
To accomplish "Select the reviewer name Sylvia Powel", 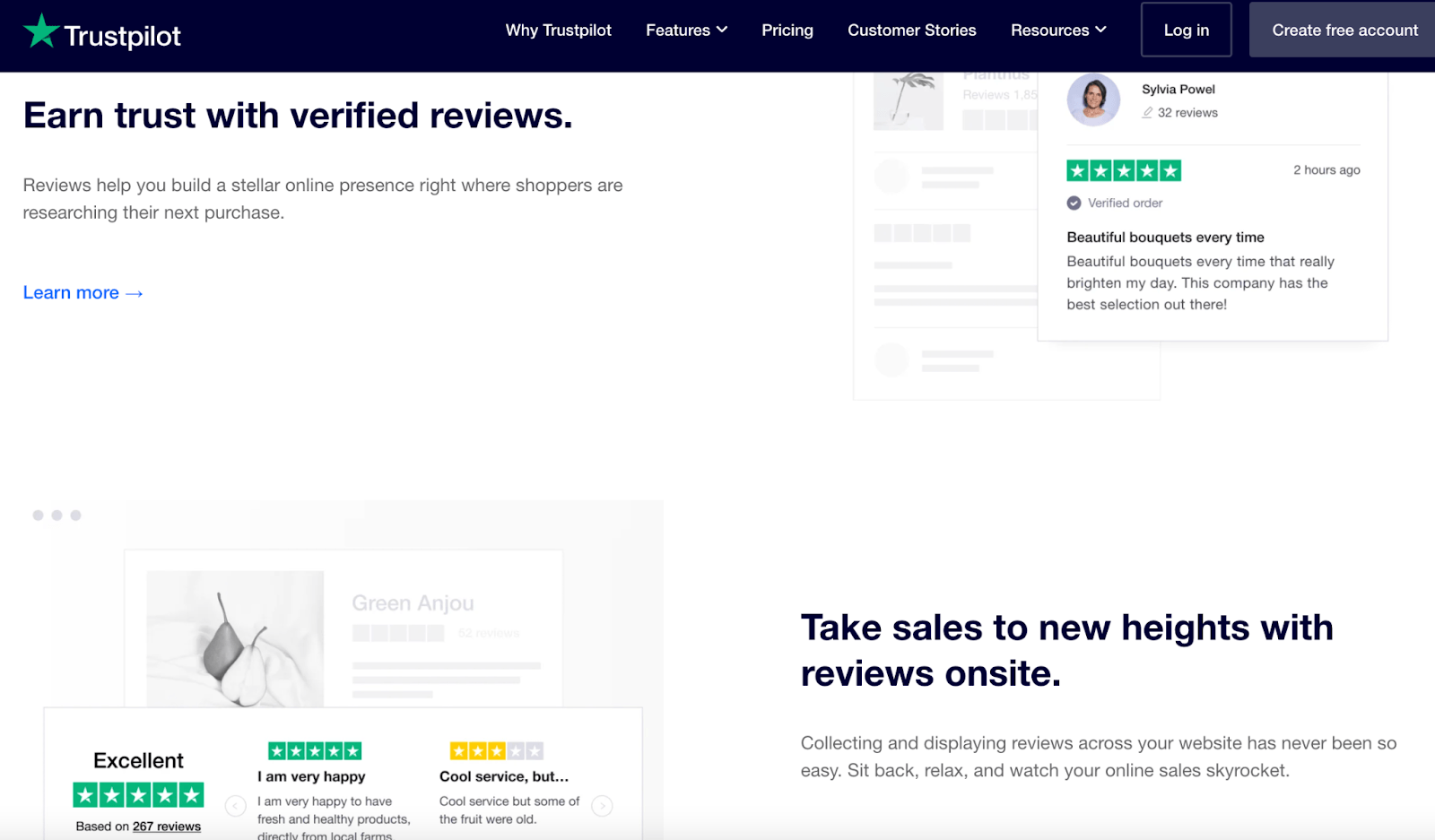I will (1178, 90).
